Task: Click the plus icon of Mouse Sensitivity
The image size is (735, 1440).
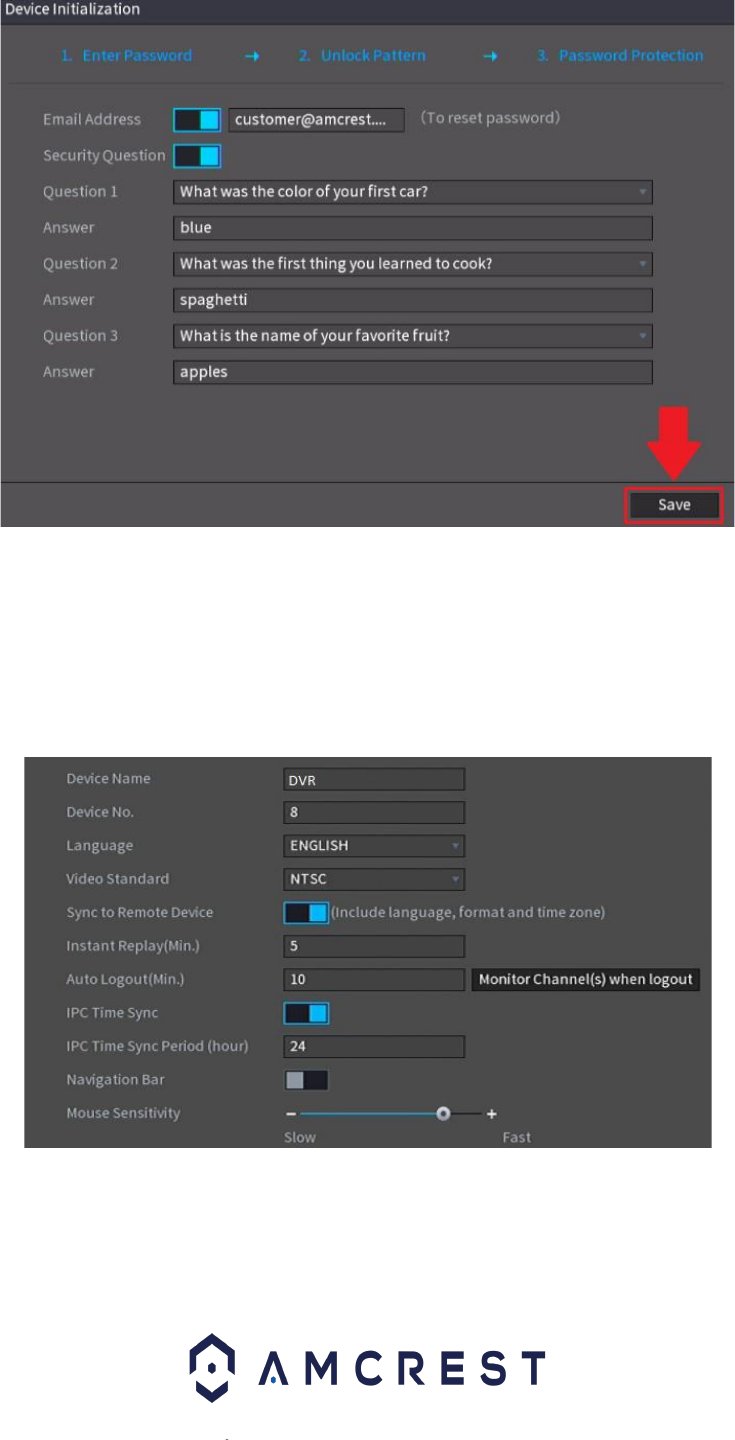Action: [x=491, y=1113]
